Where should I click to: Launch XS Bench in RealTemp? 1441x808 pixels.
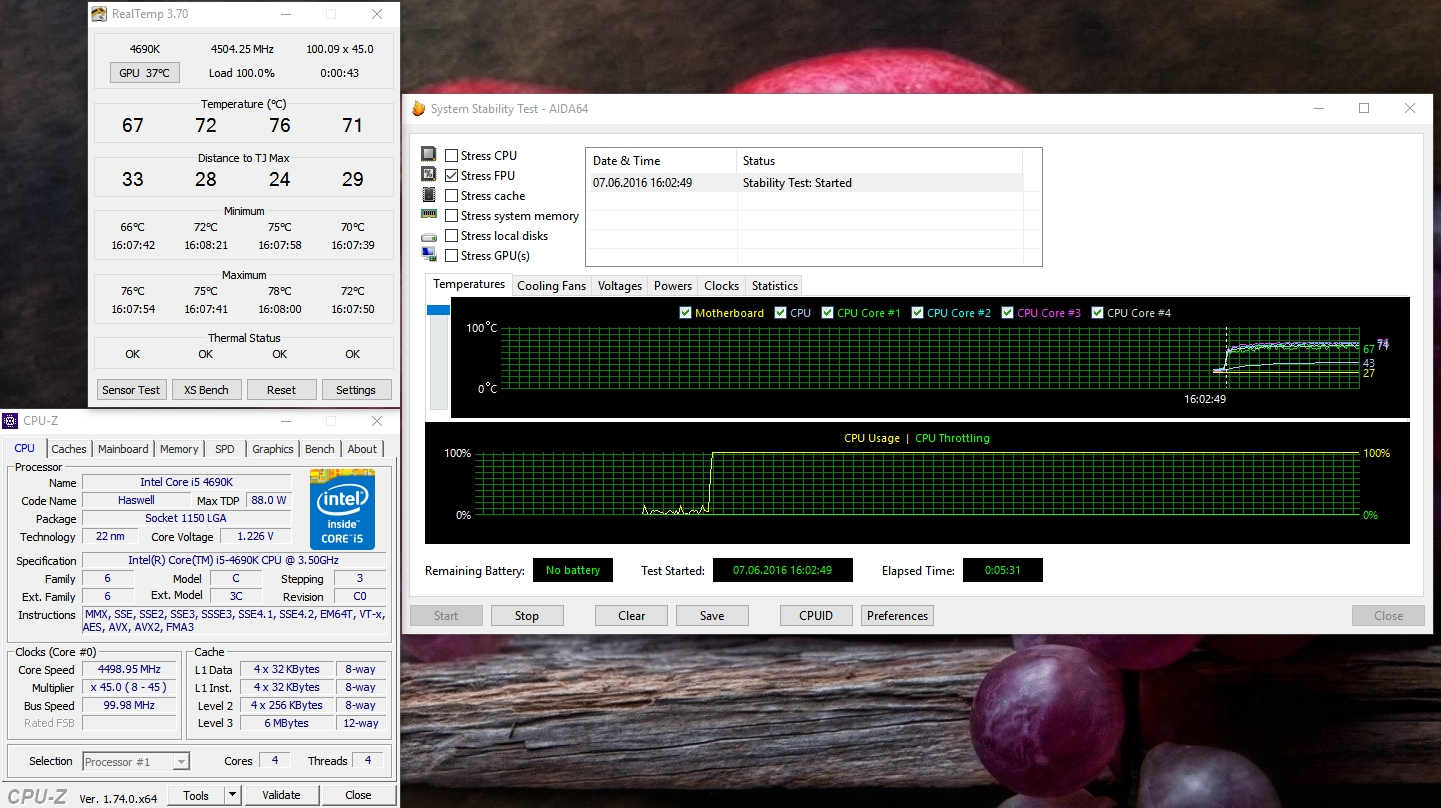206,390
